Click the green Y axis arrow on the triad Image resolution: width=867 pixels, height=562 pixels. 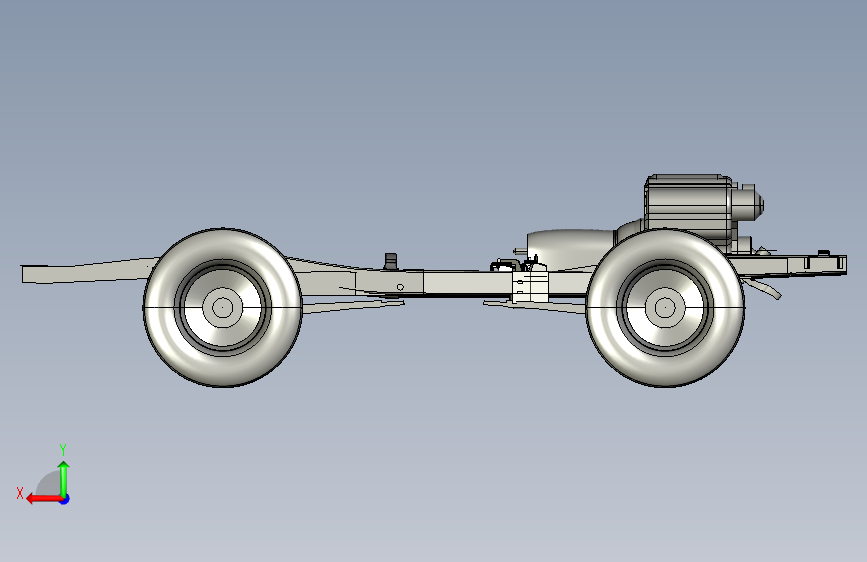coord(64,479)
